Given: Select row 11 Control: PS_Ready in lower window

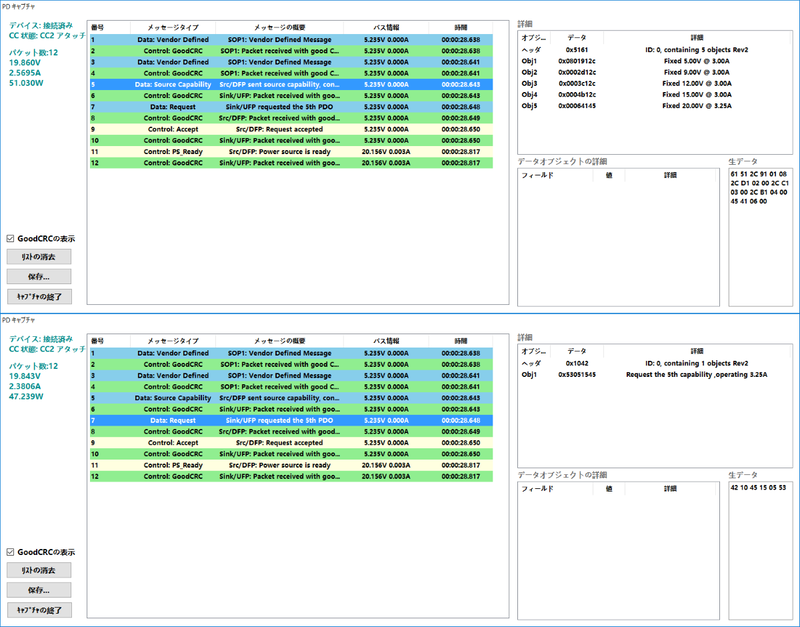Looking at the screenshot, I should click(x=291, y=465).
